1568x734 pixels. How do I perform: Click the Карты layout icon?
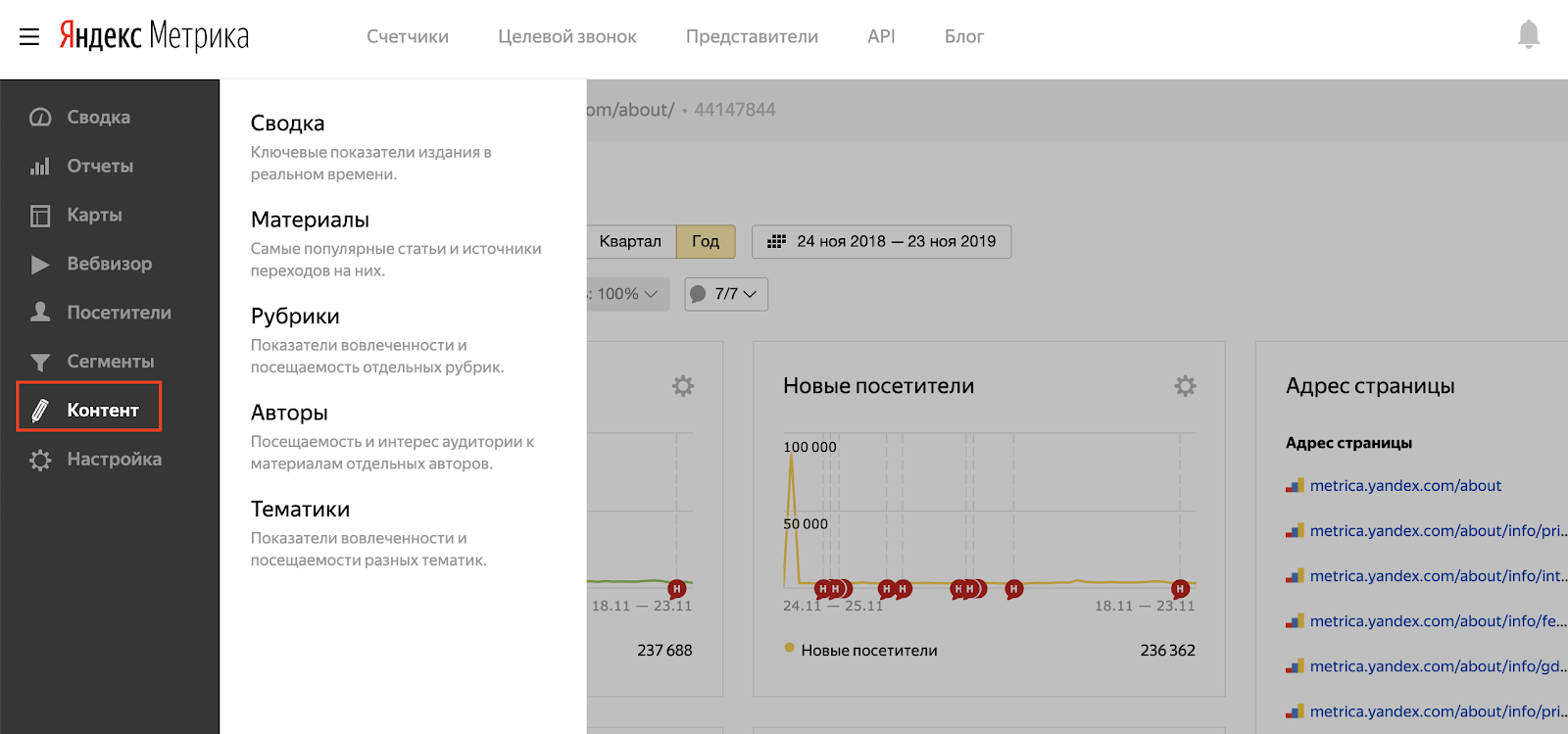click(x=40, y=216)
